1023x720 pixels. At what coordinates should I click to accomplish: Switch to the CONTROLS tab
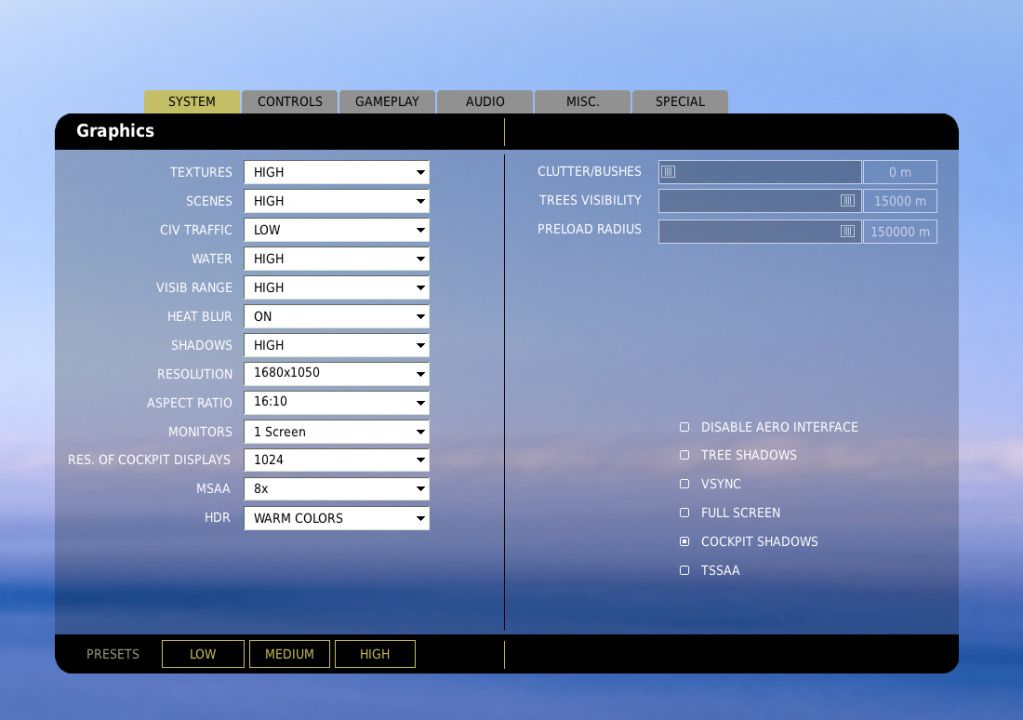point(289,100)
